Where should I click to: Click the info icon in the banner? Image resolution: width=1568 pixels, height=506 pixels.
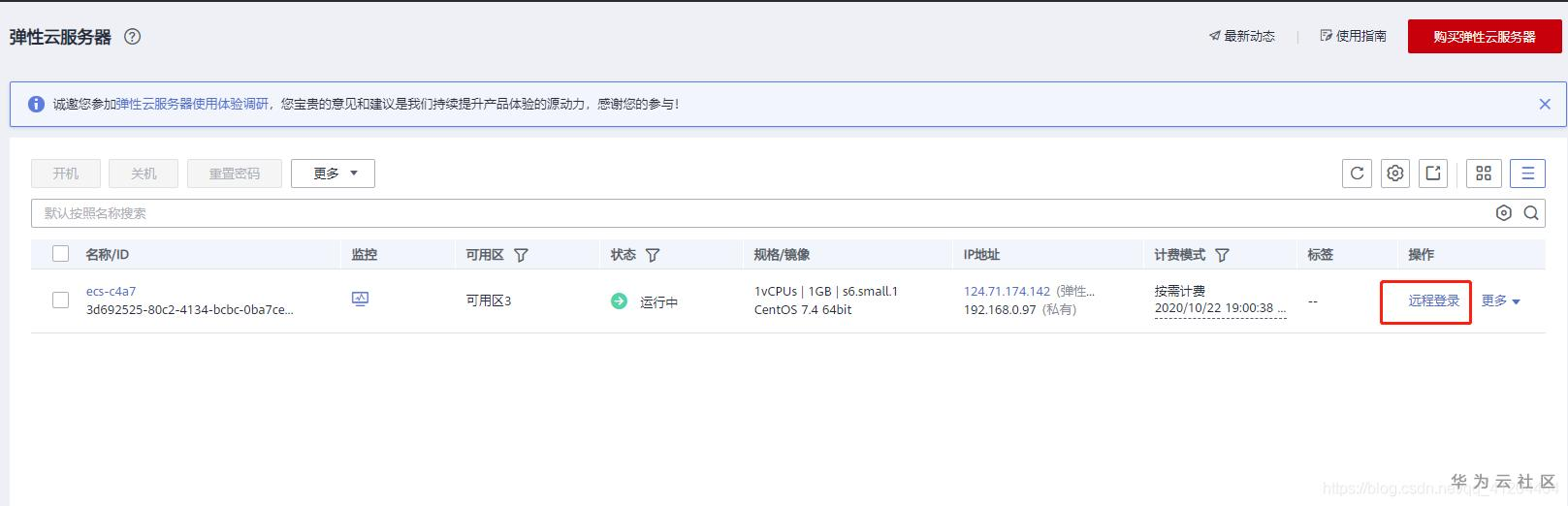36,104
